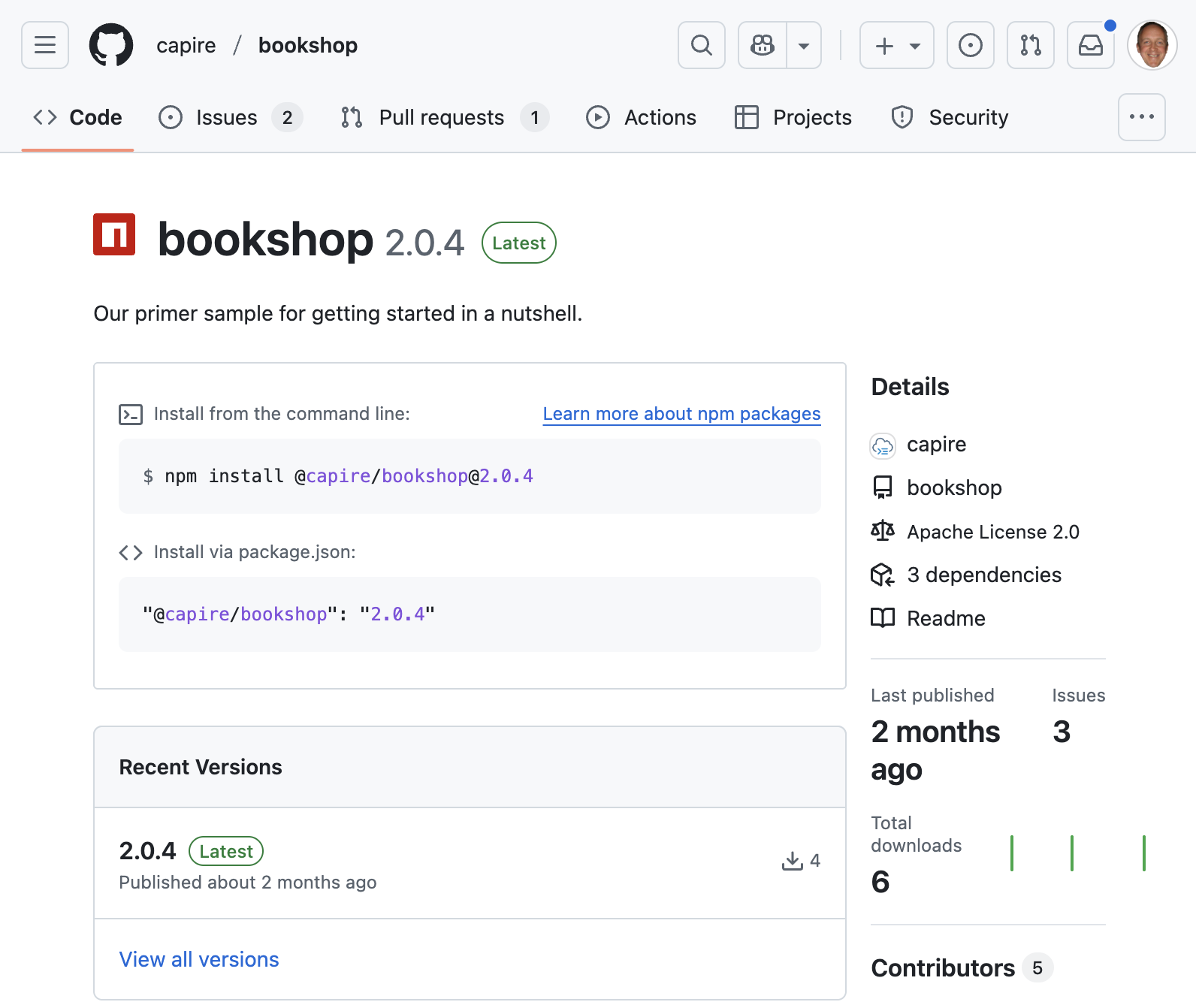Open the Readme link
Screen dimensions: 1196x1008
[946, 619]
